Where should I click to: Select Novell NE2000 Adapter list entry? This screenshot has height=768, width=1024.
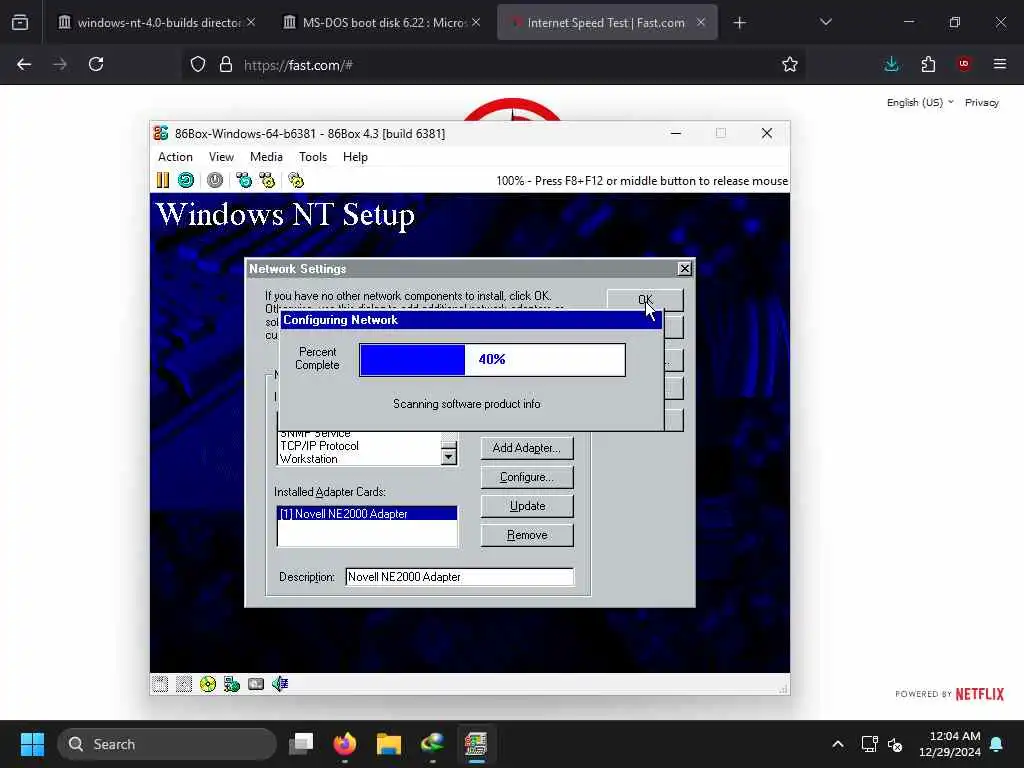pos(367,514)
